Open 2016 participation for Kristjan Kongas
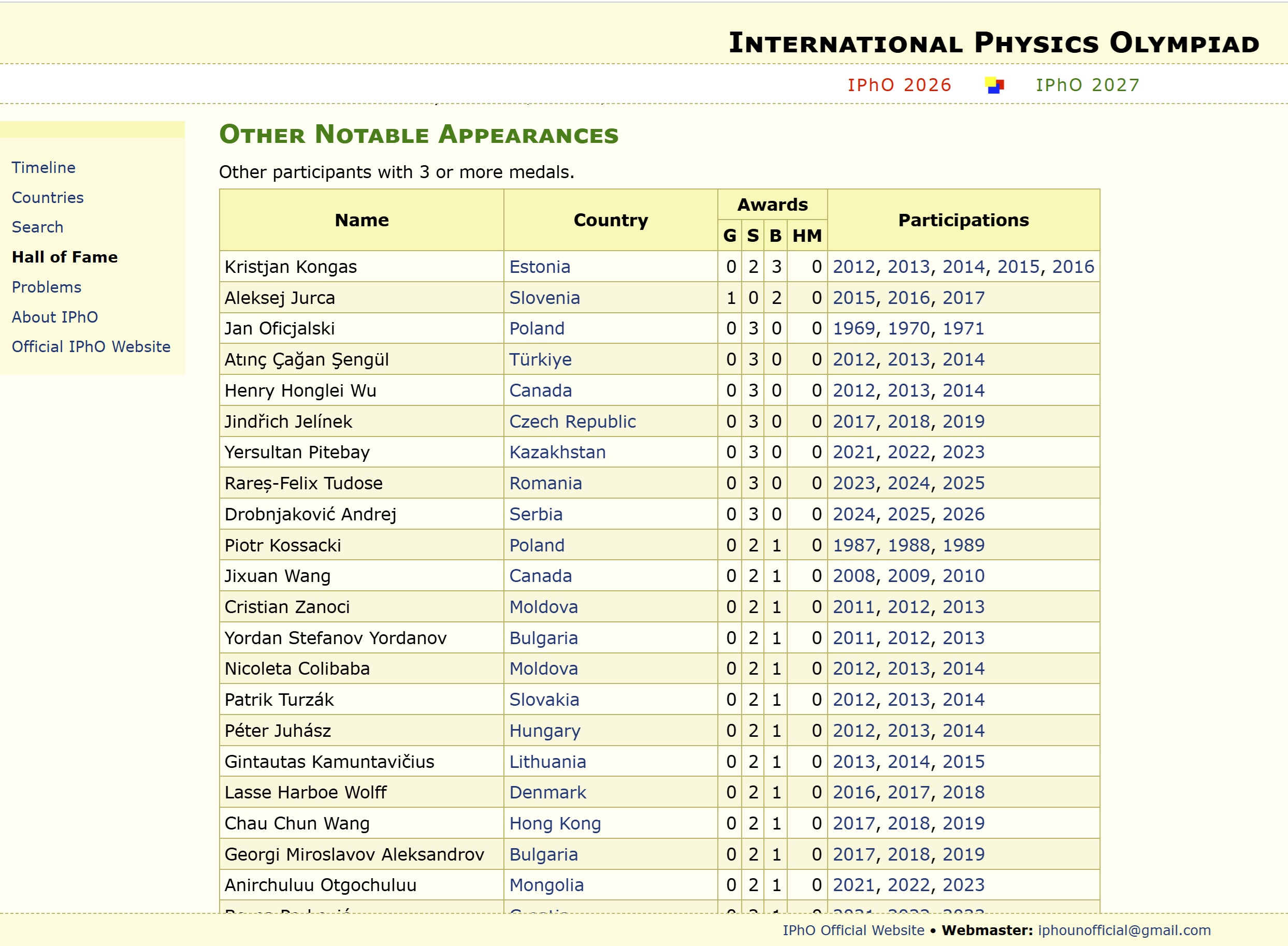This screenshot has width=1288, height=946. click(x=1073, y=267)
